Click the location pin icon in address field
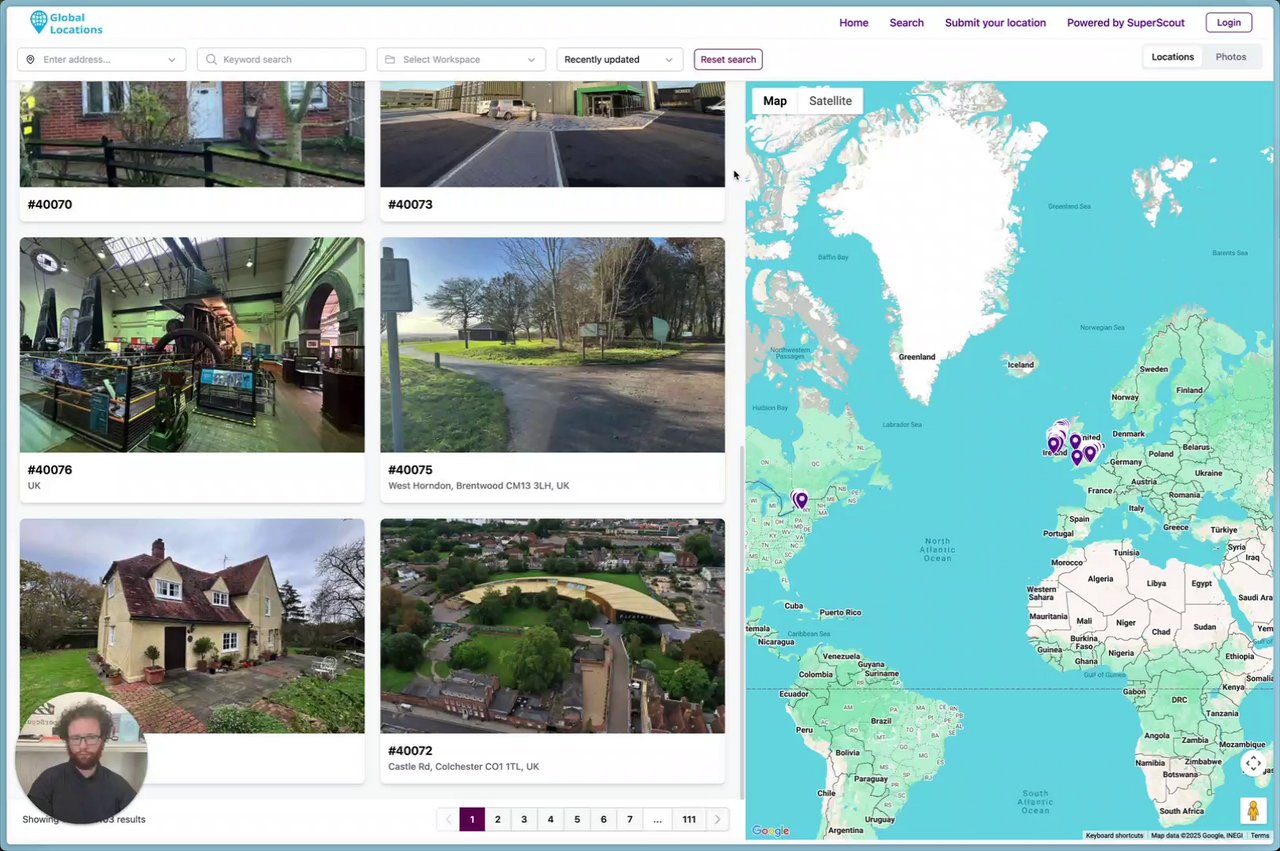 (x=30, y=60)
